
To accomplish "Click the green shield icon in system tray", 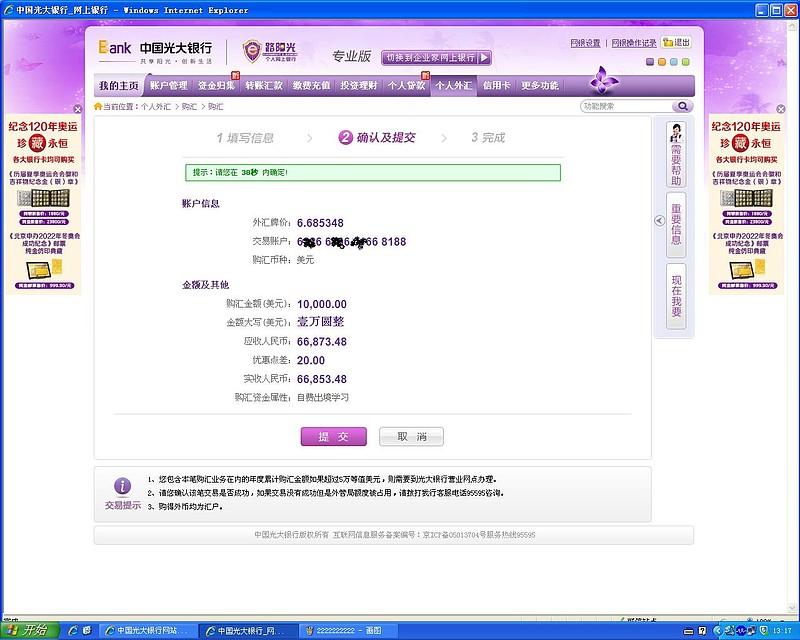I will 764,631.
